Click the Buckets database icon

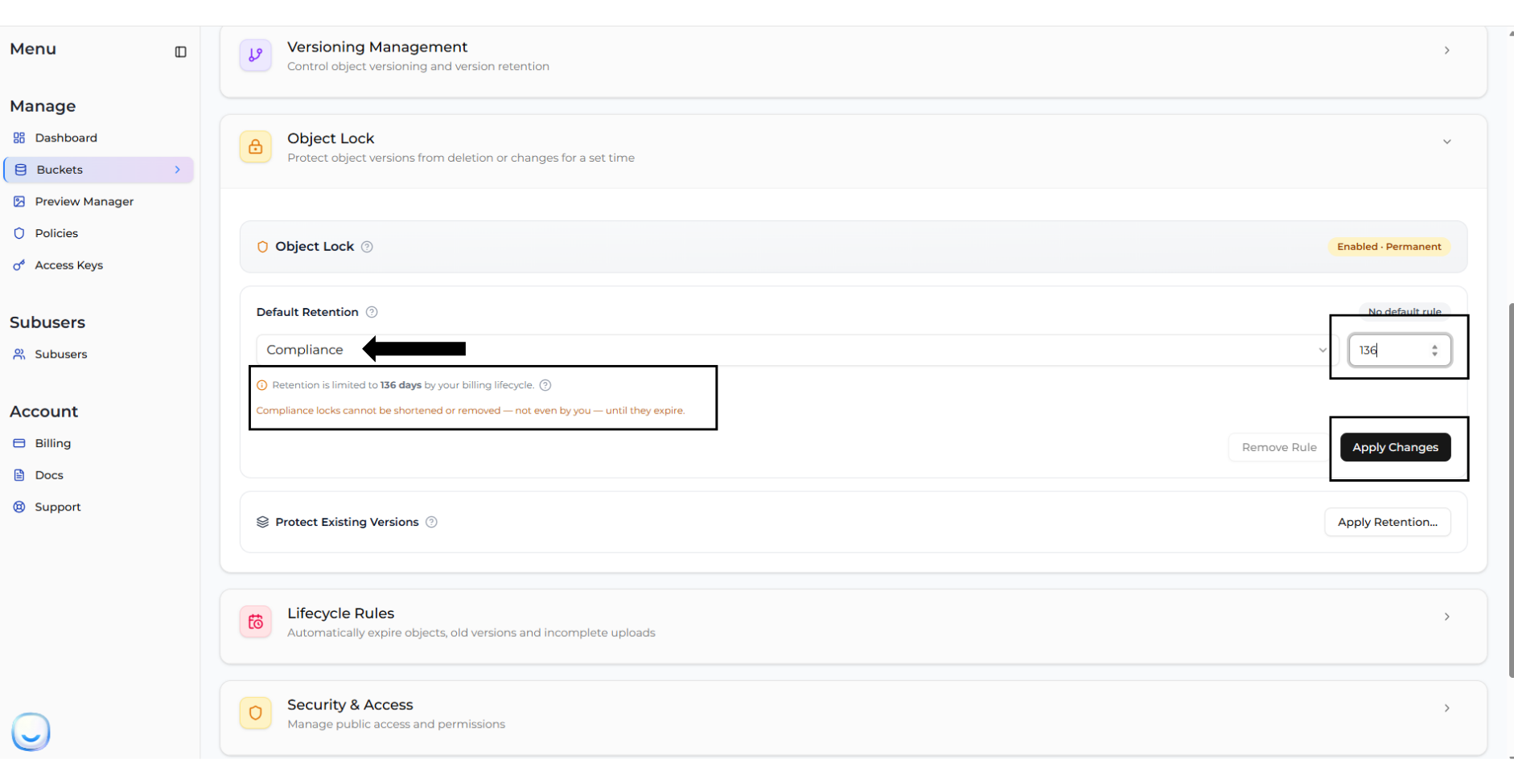pyautogui.click(x=21, y=170)
